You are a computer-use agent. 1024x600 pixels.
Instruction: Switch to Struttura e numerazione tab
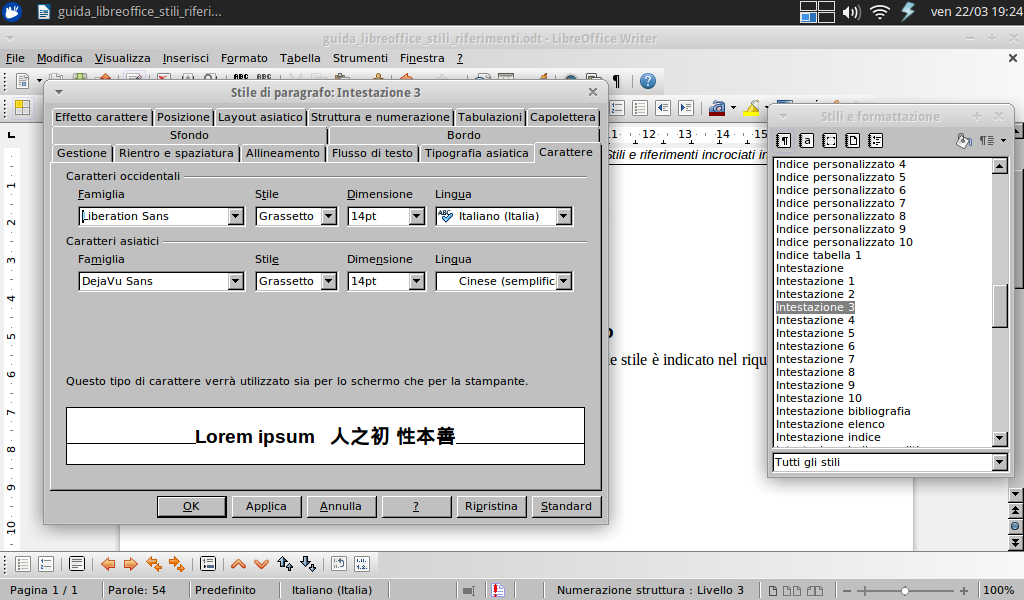click(380, 117)
